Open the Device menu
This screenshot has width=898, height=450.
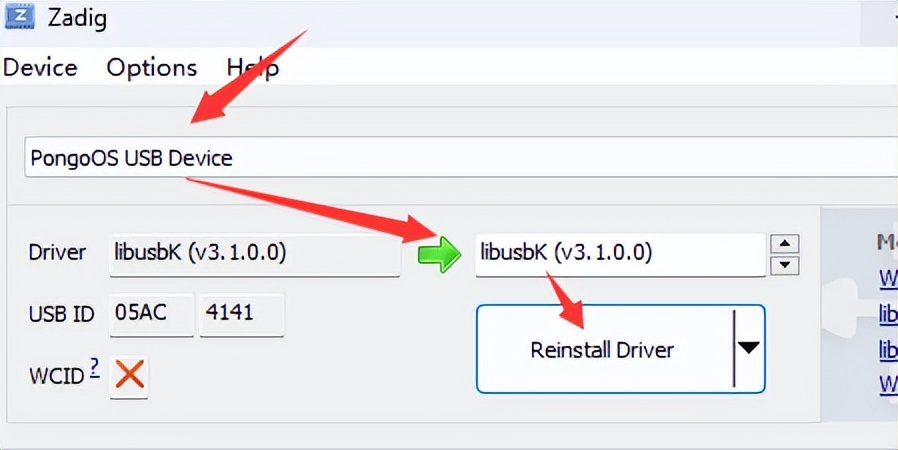40,68
